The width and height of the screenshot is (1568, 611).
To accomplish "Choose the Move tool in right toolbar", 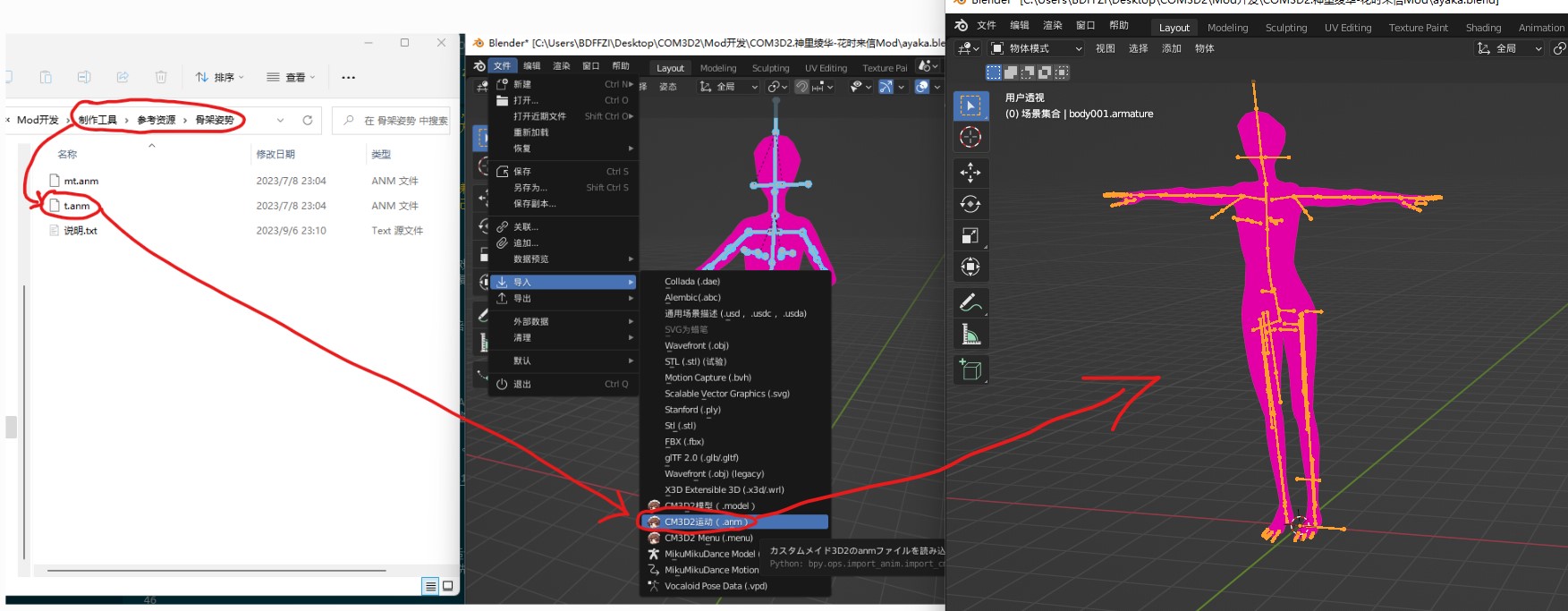I will pos(970,173).
